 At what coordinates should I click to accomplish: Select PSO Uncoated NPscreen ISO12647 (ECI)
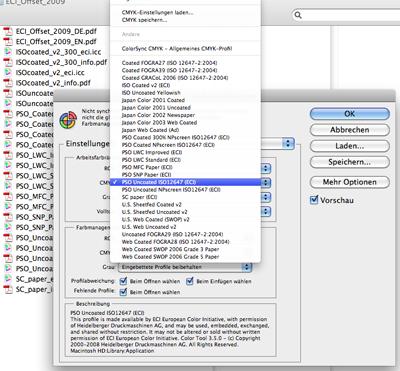185,190
